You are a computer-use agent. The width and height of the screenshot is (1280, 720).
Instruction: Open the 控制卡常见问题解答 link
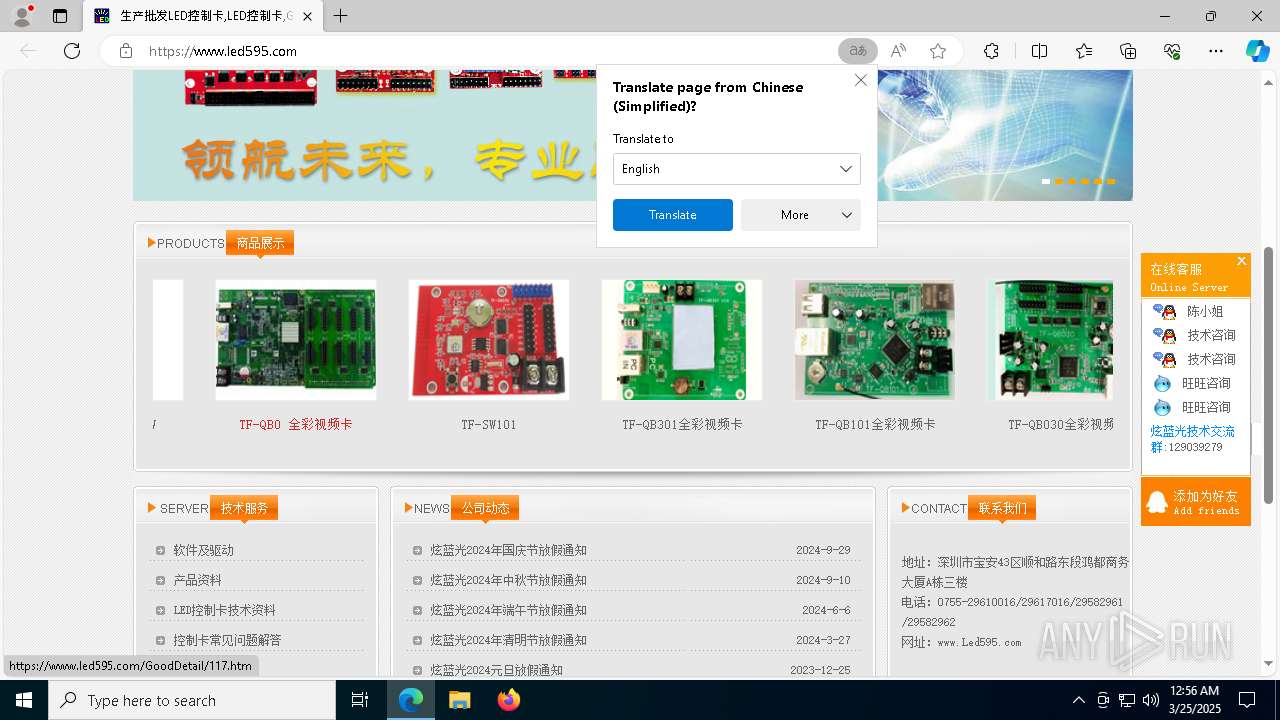(x=227, y=640)
